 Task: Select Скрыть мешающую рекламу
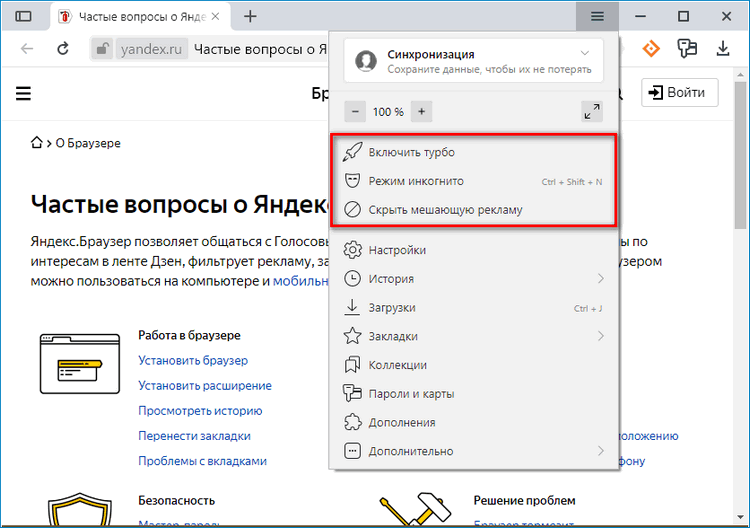coord(474,209)
